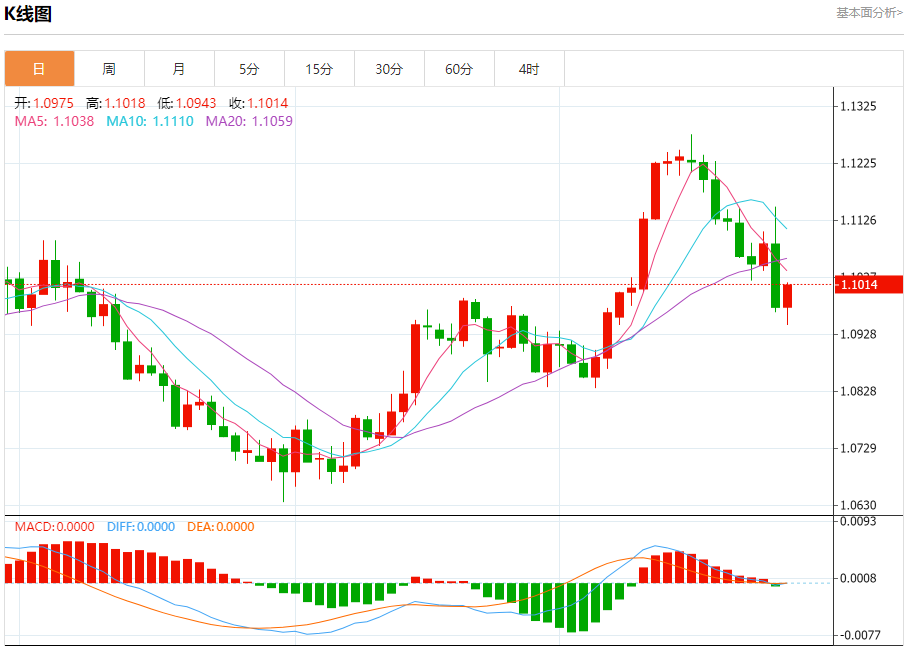Click the 1.1225 price axis label
The image size is (909, 646).
pyautogui.click(x=859, y=164)
